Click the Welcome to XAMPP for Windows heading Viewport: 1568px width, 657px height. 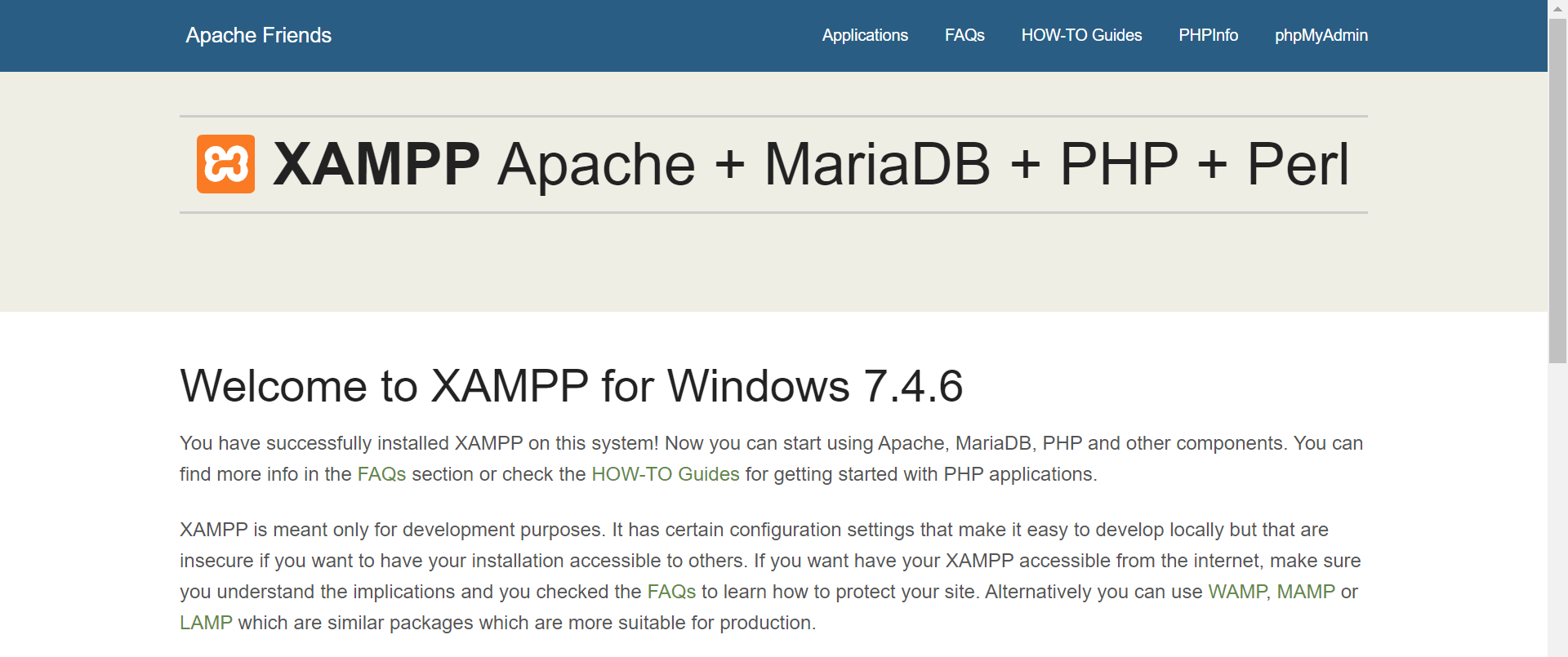pyautogui.click(x=571, y=386)
